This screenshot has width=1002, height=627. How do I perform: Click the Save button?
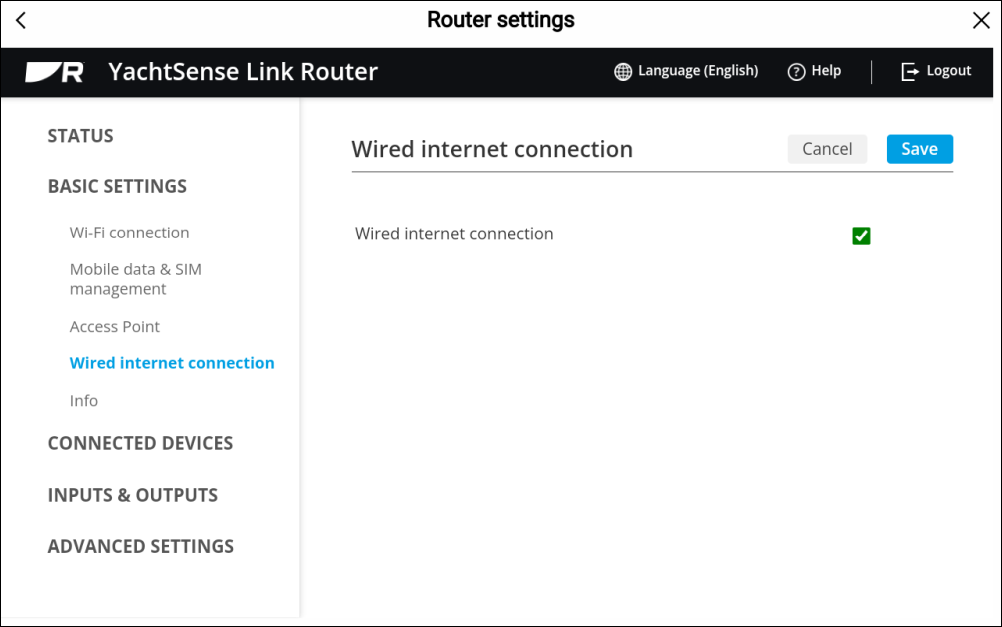tap(920, 149)
